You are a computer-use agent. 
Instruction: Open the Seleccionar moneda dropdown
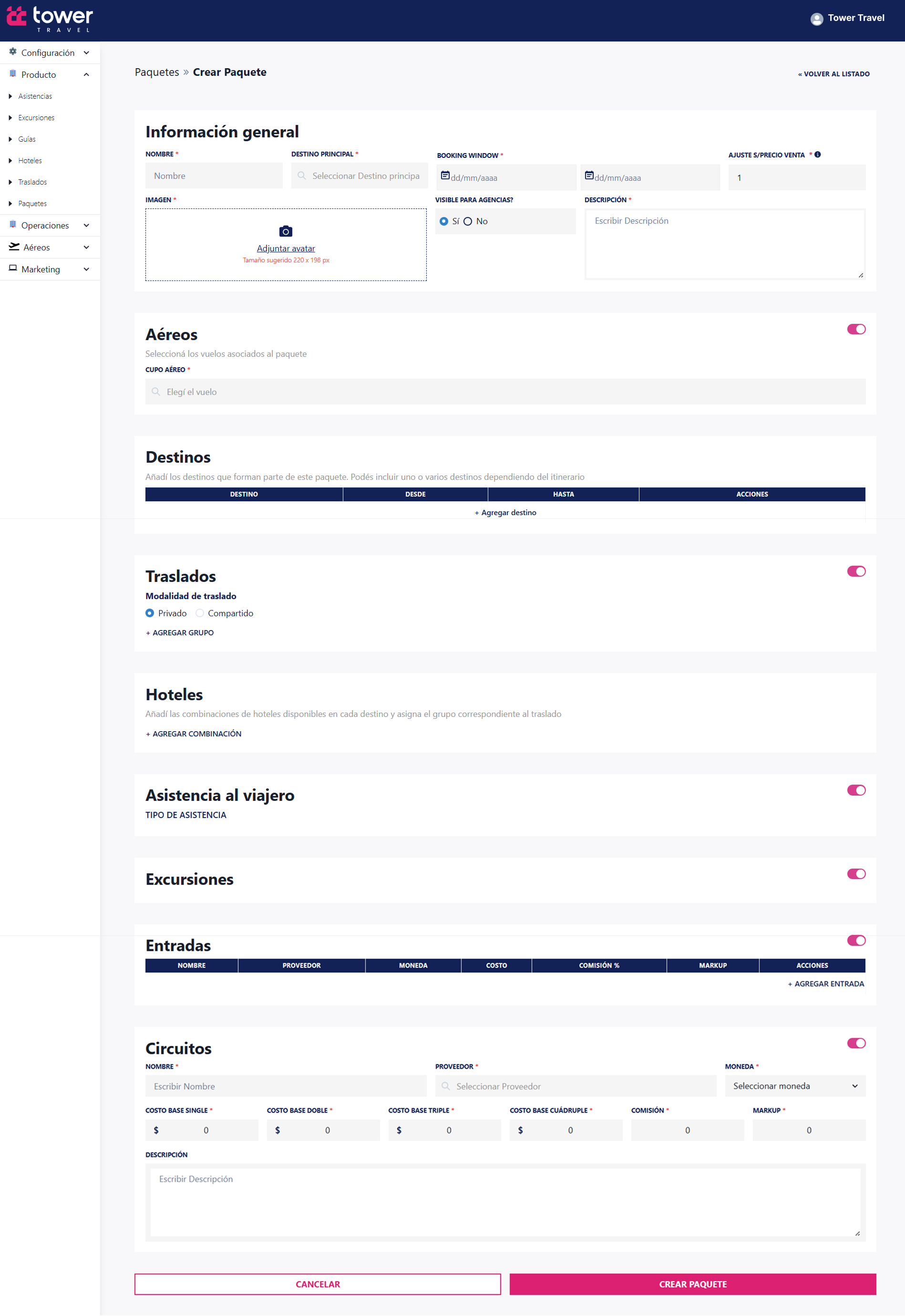(x=795, y=1086)
